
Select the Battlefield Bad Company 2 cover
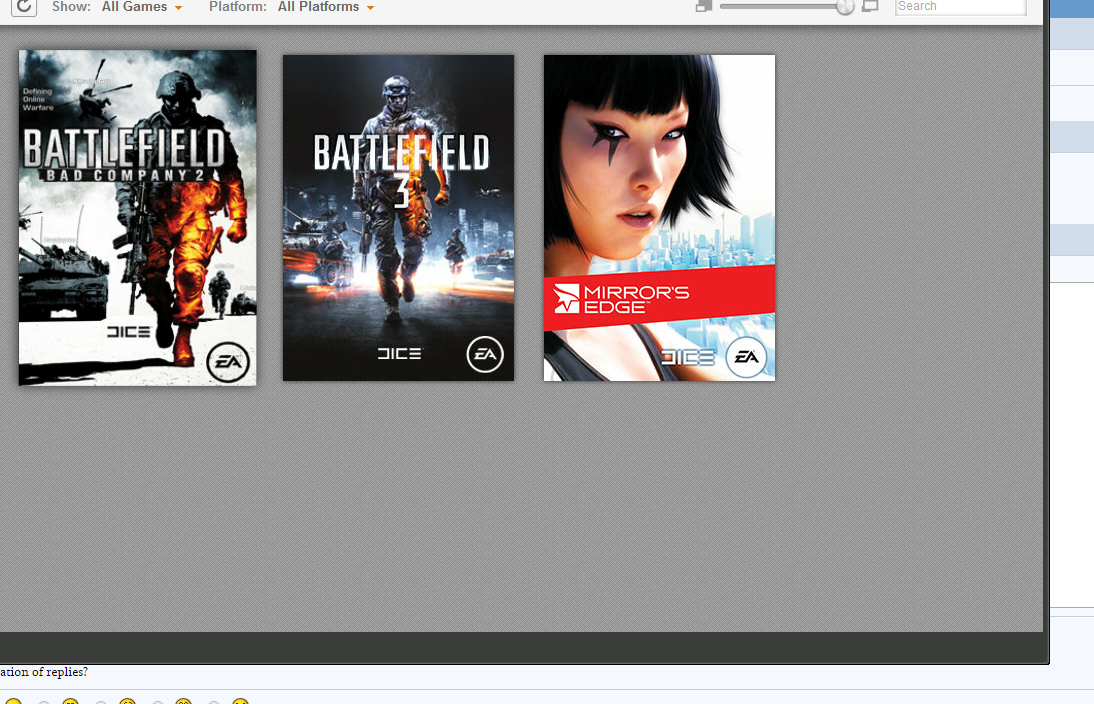point(137,218)
